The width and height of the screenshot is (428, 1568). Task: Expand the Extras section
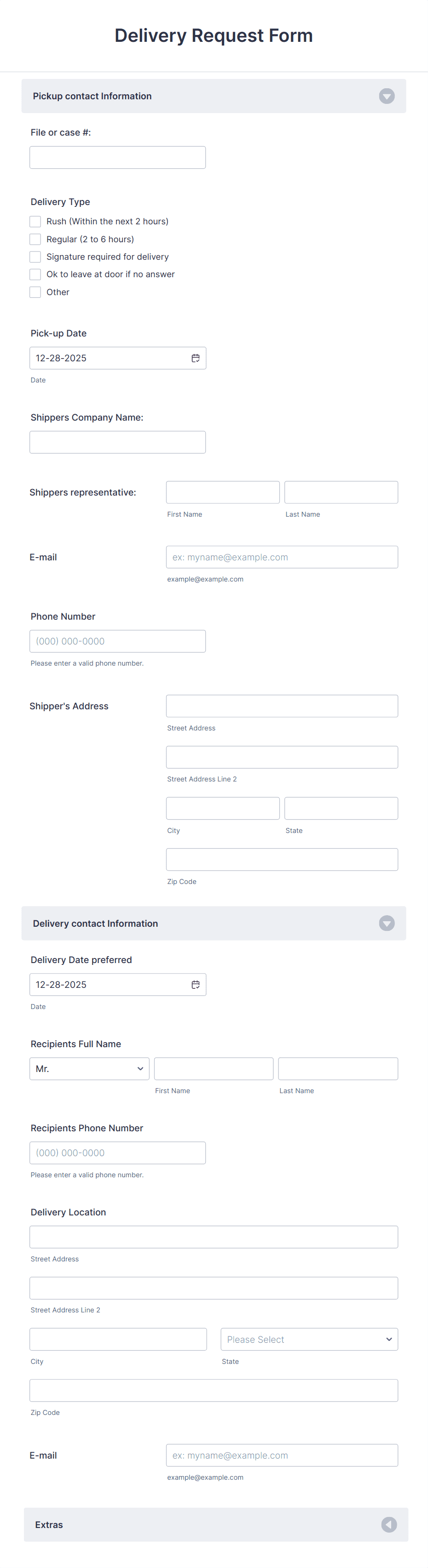388,1525
